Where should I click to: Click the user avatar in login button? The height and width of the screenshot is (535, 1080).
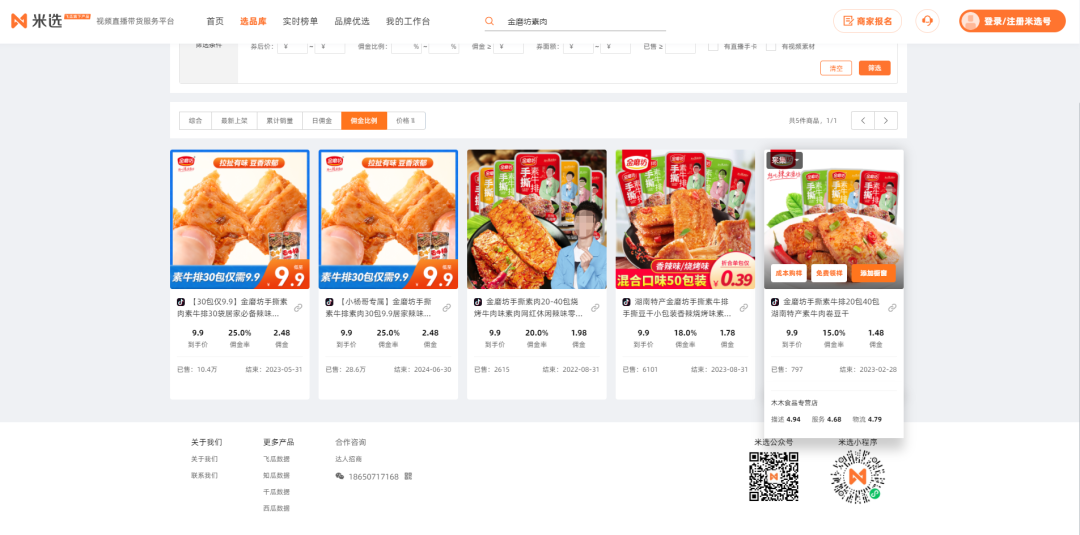coord(971,21)
